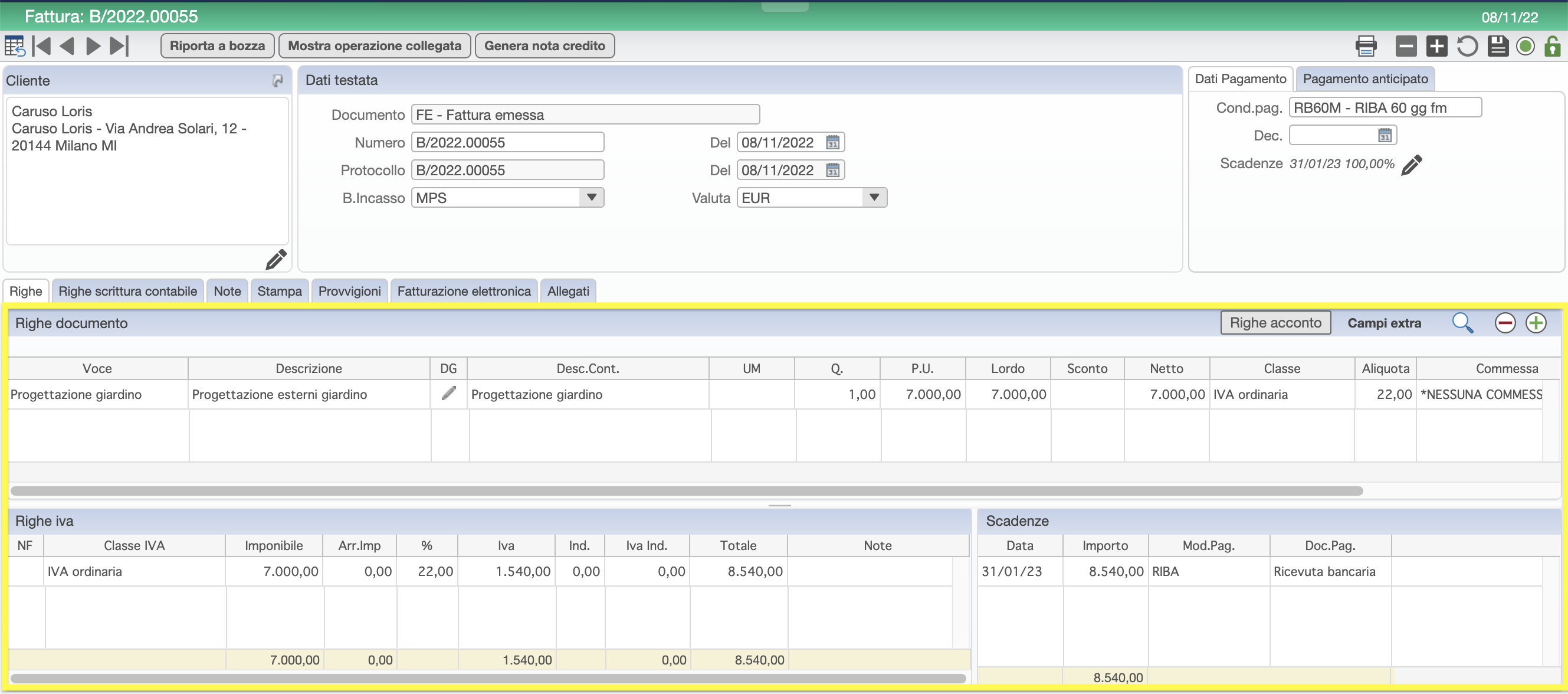Image resolution: width=1568 pixels, height=694 pixels.
Task: Expand the Valuta EUR dropdown
Action: tap(874, 197)
